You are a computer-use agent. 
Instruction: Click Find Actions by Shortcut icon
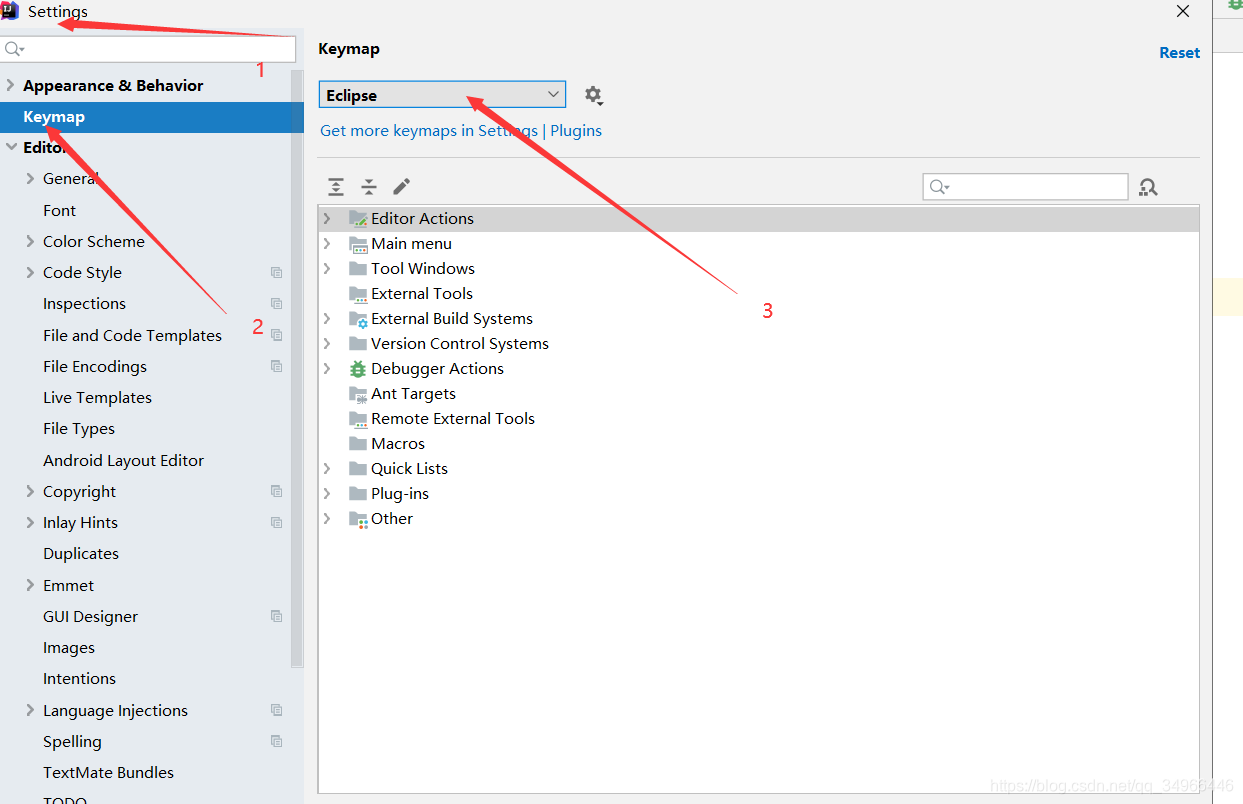coord(1148,187)
